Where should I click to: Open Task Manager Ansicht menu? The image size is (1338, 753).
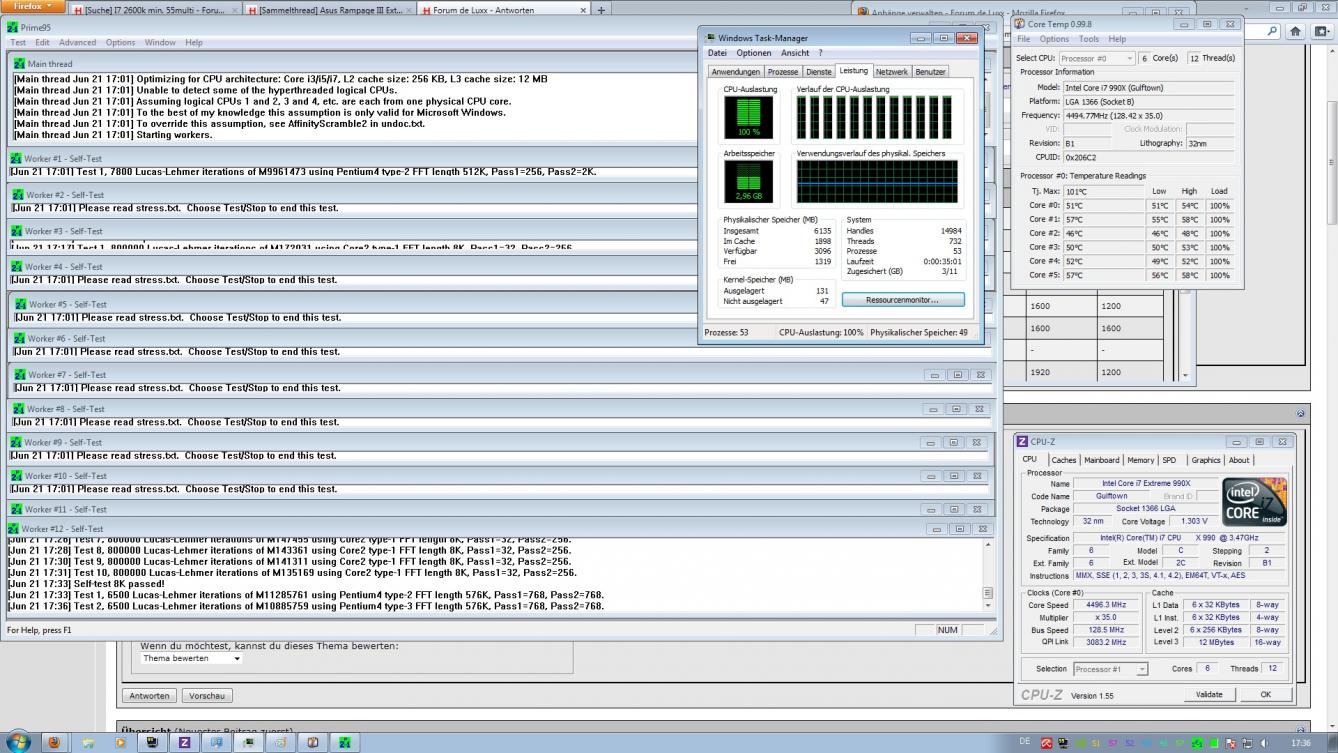[x=795, y=53]
